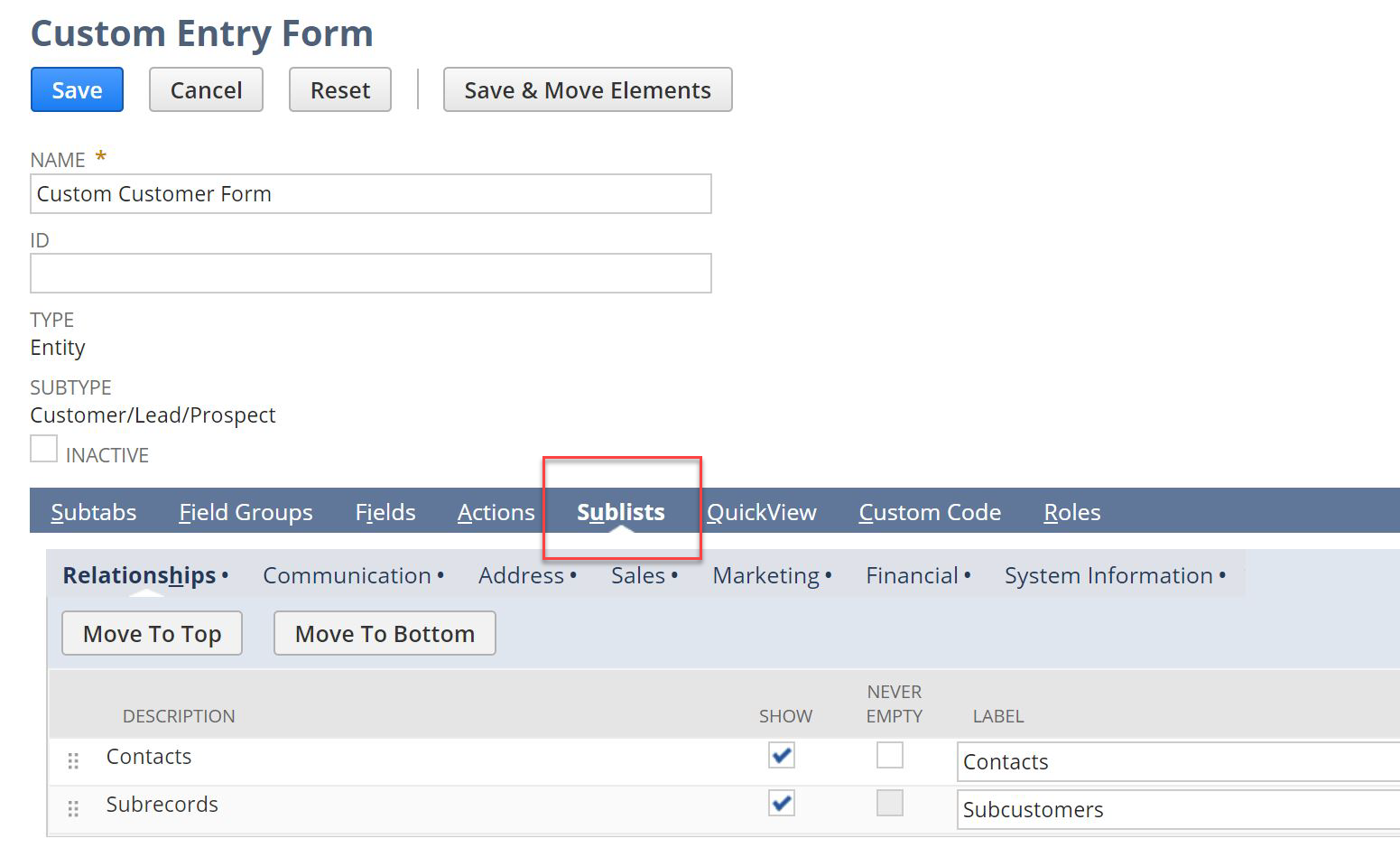Grab the drag handle beside Contacts row
This screenshot has height=857, width=1400.
point(73,760)
